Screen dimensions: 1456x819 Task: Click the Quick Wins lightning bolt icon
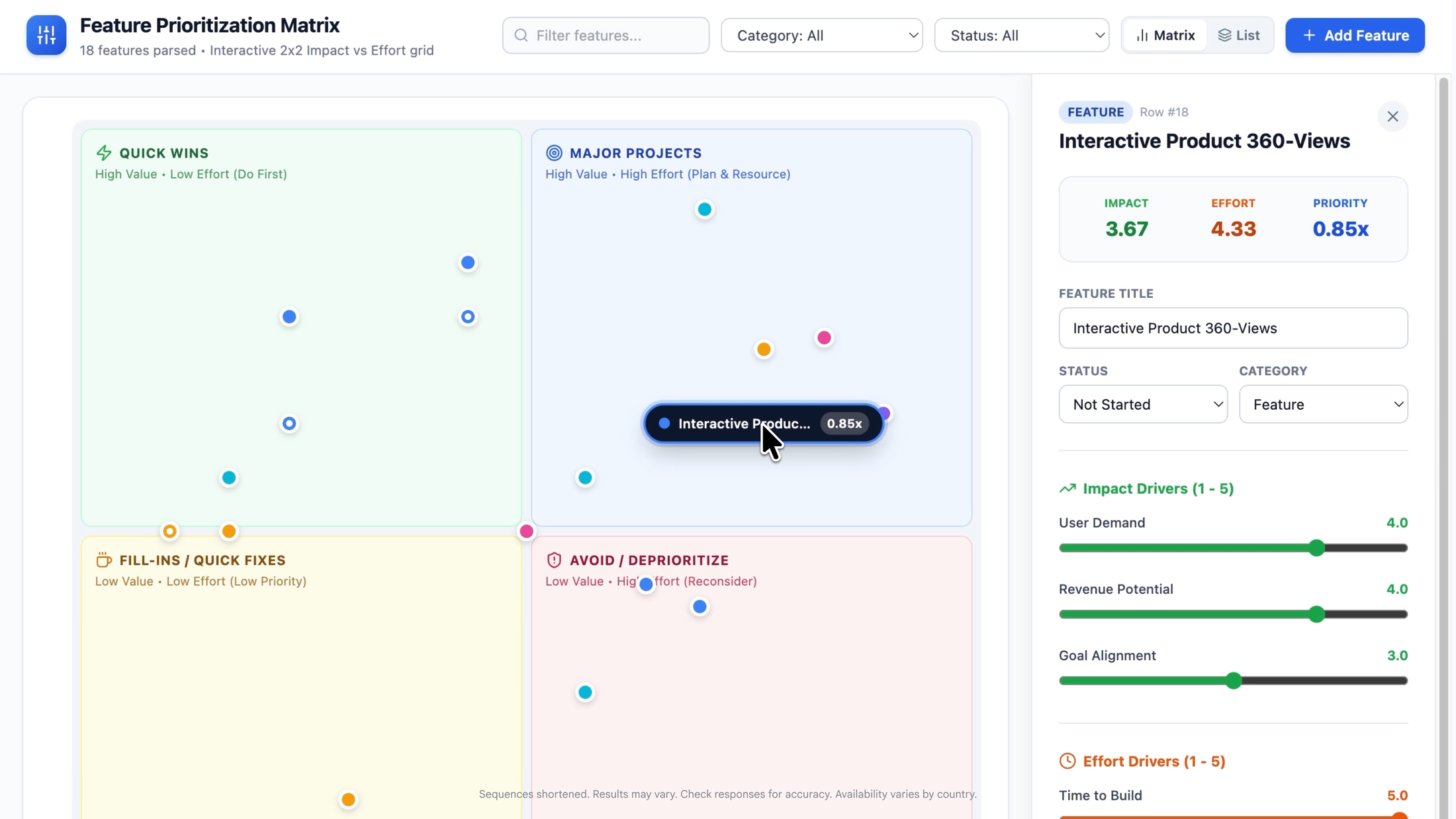[x=104, y=153]
